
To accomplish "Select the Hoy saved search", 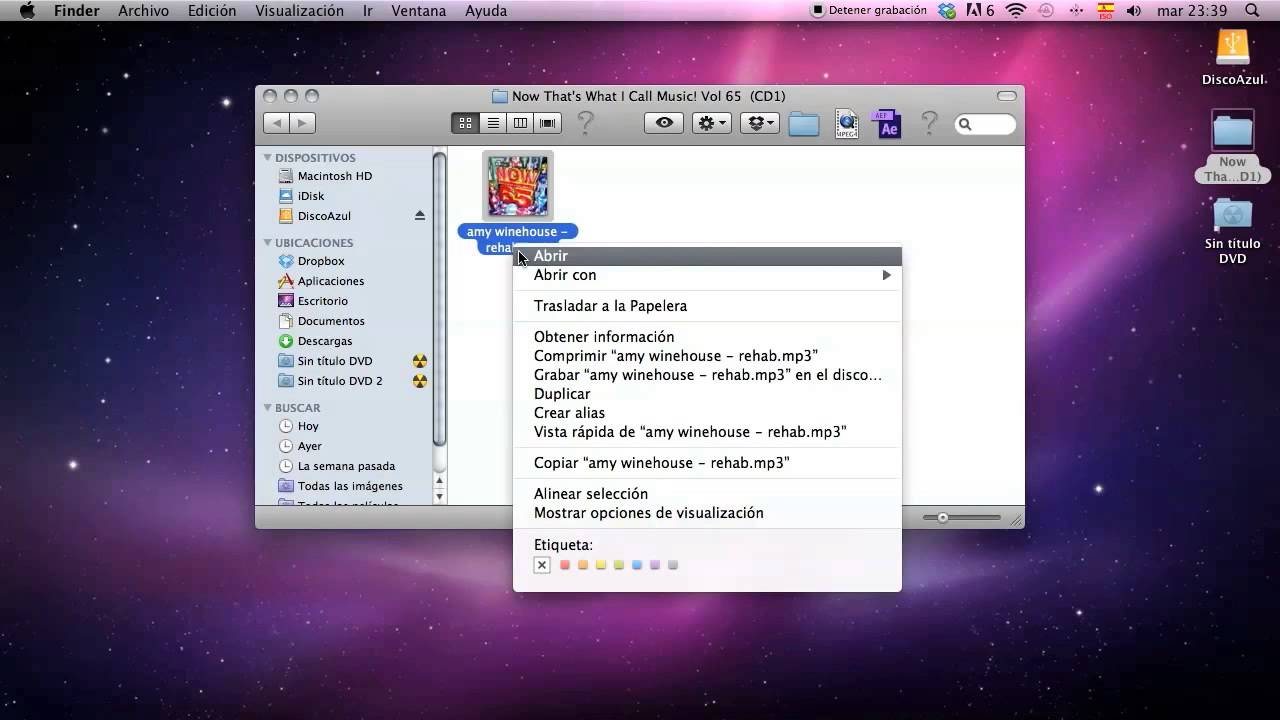I will pyautogui.click(x=308, y=426).
